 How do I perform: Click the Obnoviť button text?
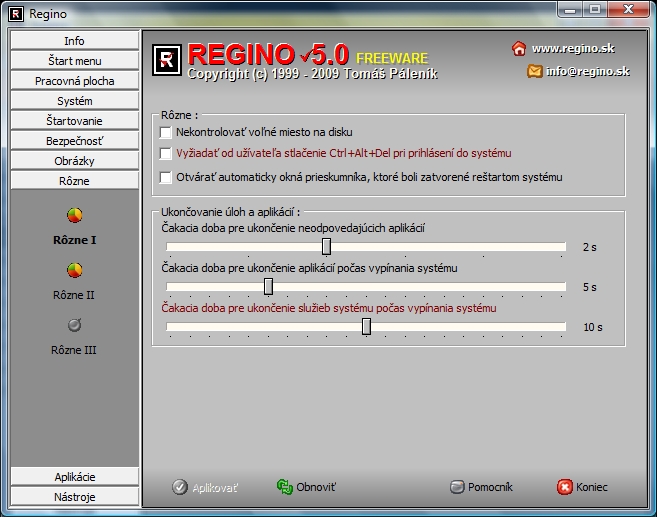(x=316, y=487)
